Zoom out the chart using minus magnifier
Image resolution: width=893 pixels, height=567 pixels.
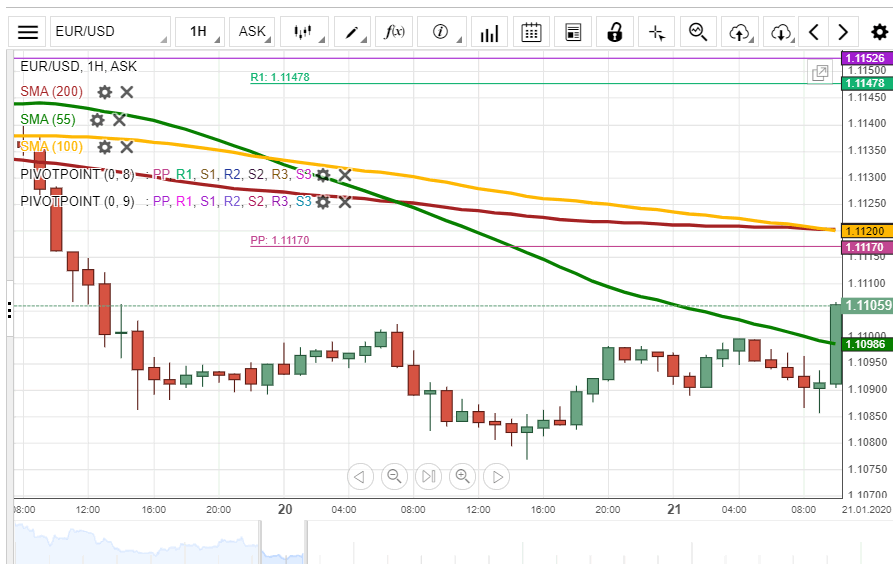click(x=394, y=476)
